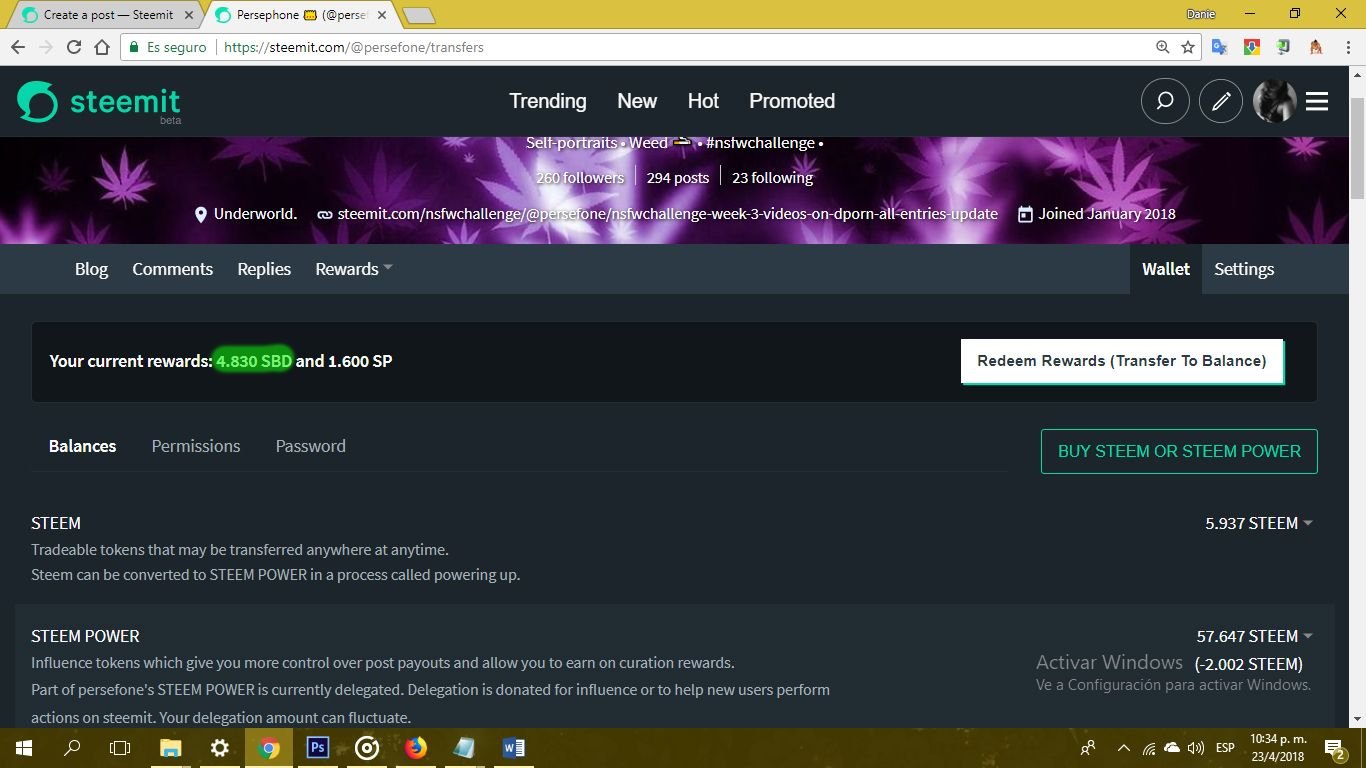
Task: Open a new browser tab
Action: (x=418, y=15)
